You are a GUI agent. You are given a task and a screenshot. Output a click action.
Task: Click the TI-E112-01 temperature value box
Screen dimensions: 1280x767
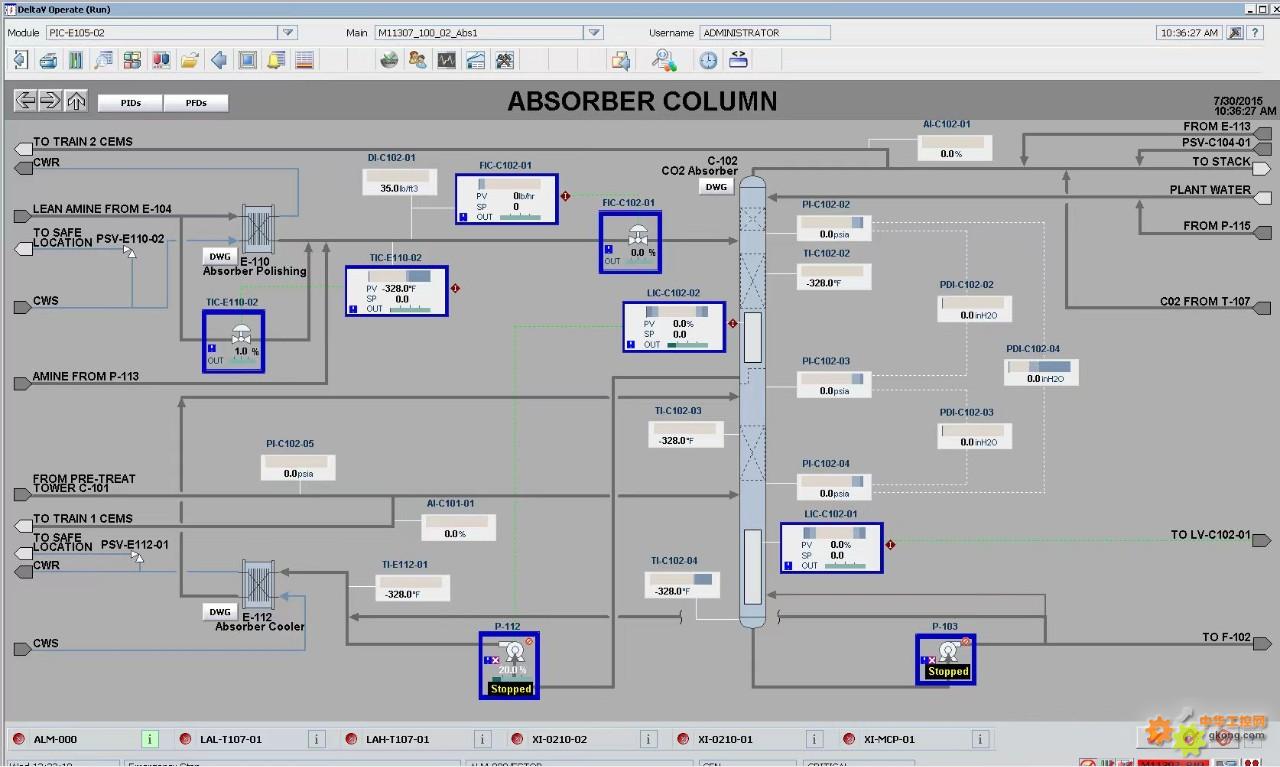click(x=412, y=588)
